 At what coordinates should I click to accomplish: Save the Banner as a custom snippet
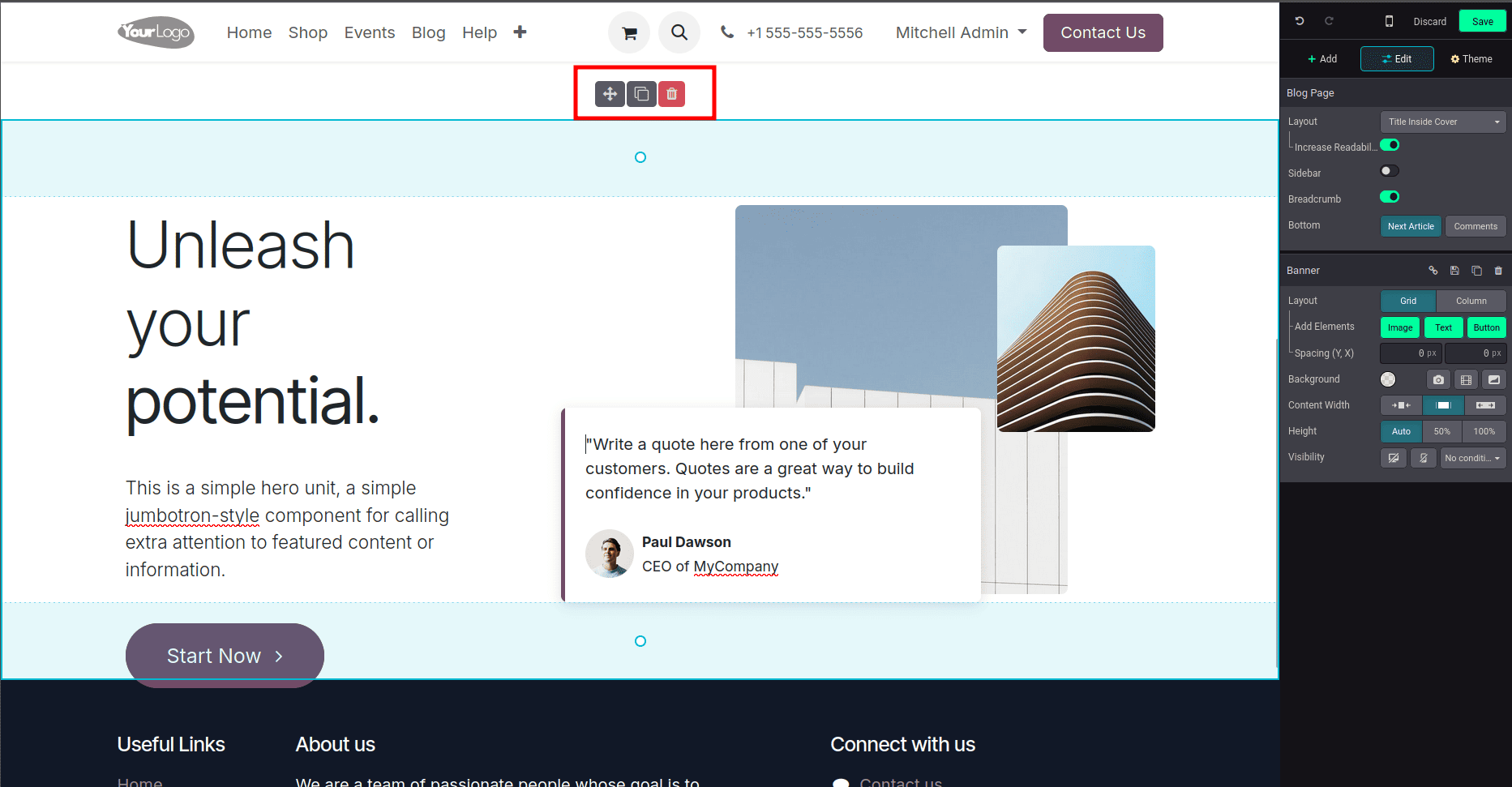1454,270
